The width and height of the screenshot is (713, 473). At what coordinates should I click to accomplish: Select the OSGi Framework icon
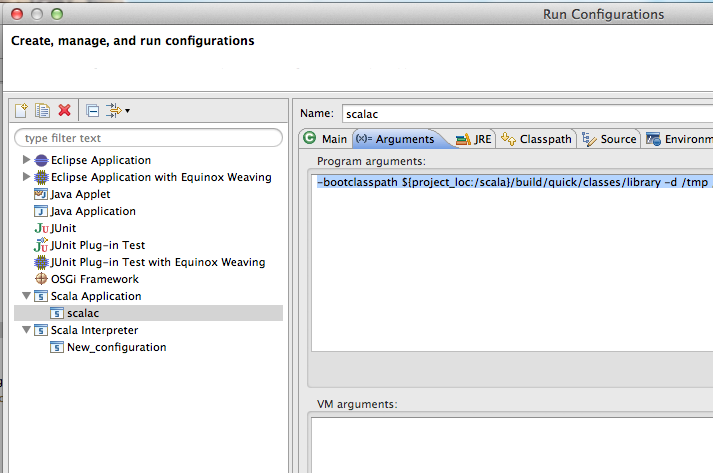coord(41,279)
